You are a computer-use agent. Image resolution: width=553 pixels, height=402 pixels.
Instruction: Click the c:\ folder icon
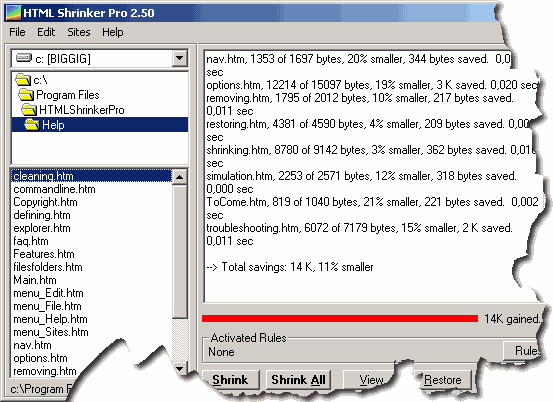(x=23, y=80)
